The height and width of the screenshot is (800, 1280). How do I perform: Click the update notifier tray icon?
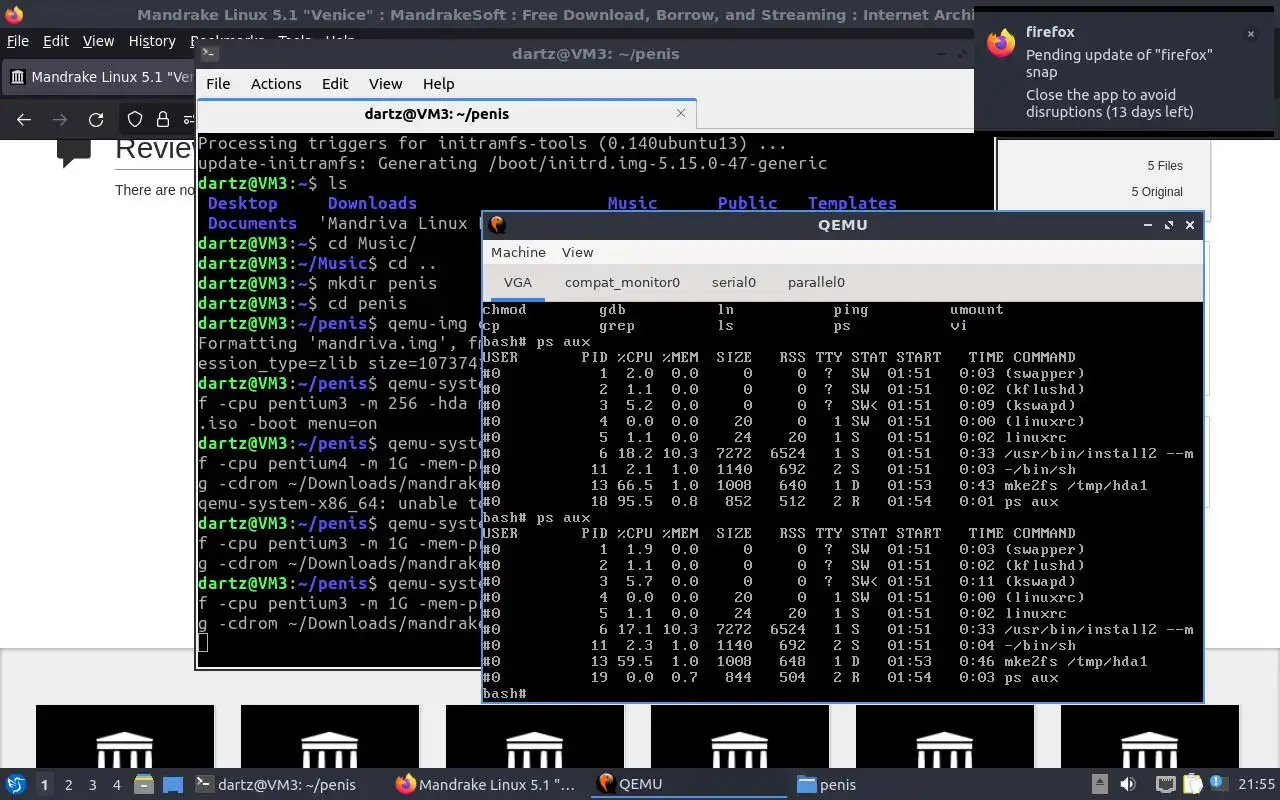[1218, 785]
